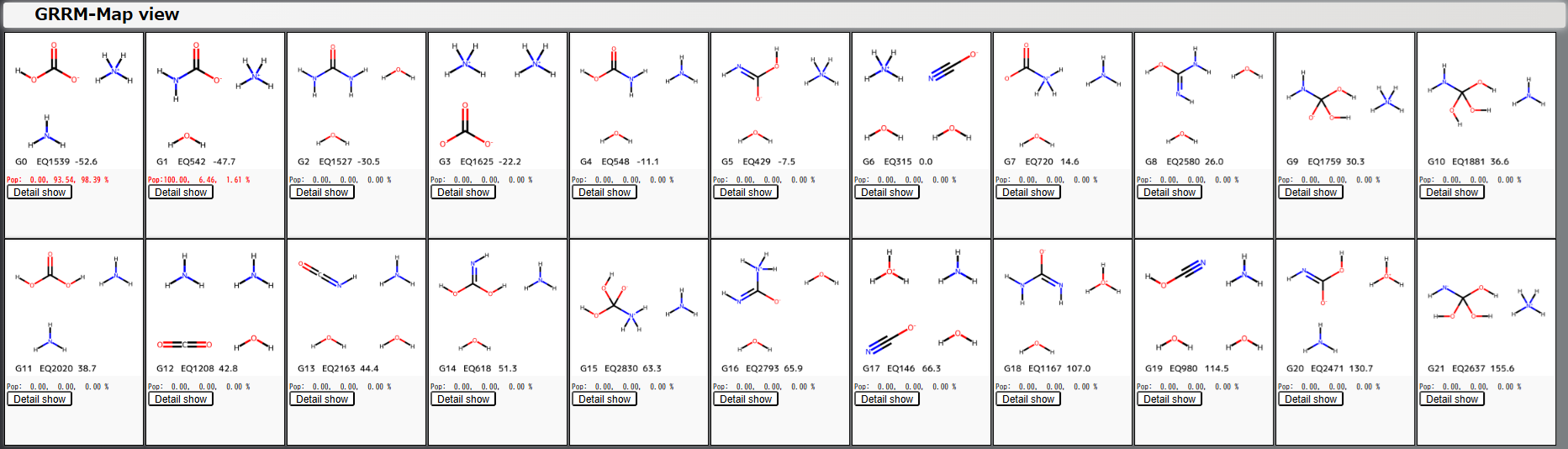Click Detail show beneath G21 EQ2637

point(1452,399)
